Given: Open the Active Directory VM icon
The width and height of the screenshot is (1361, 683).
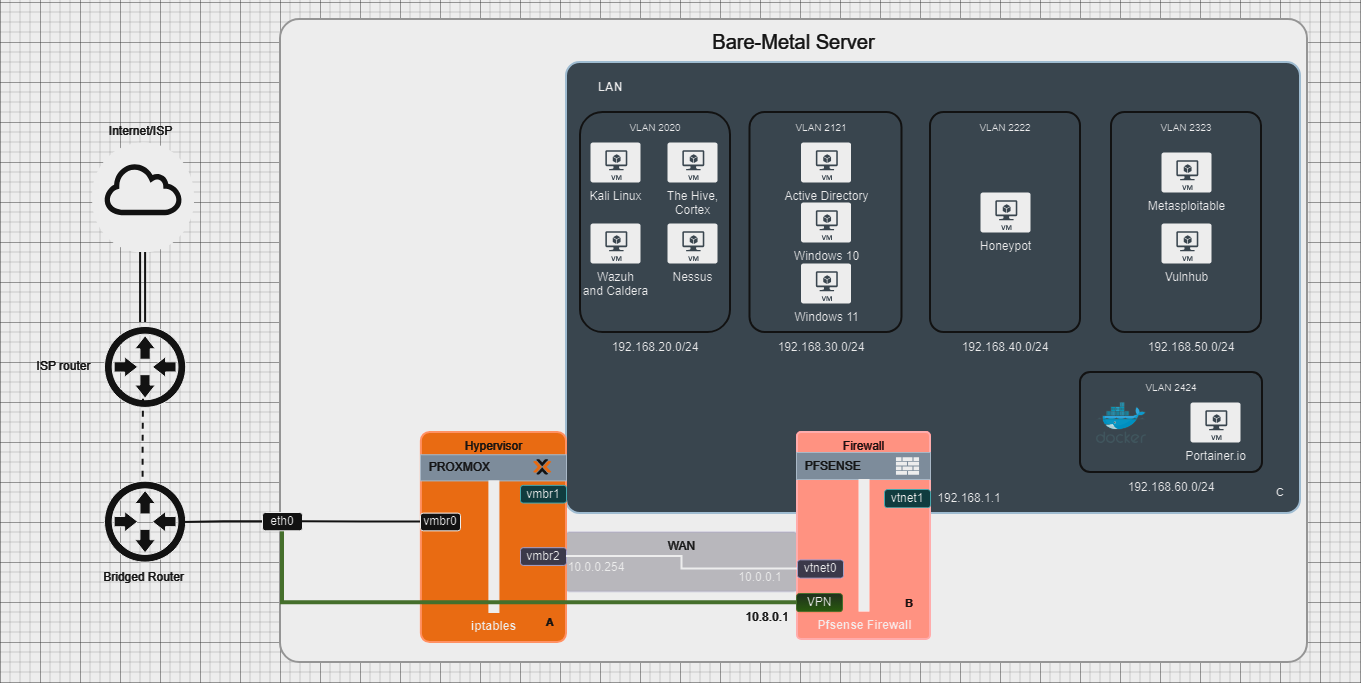Looking at the screenshot, I should tap(825, 162).
